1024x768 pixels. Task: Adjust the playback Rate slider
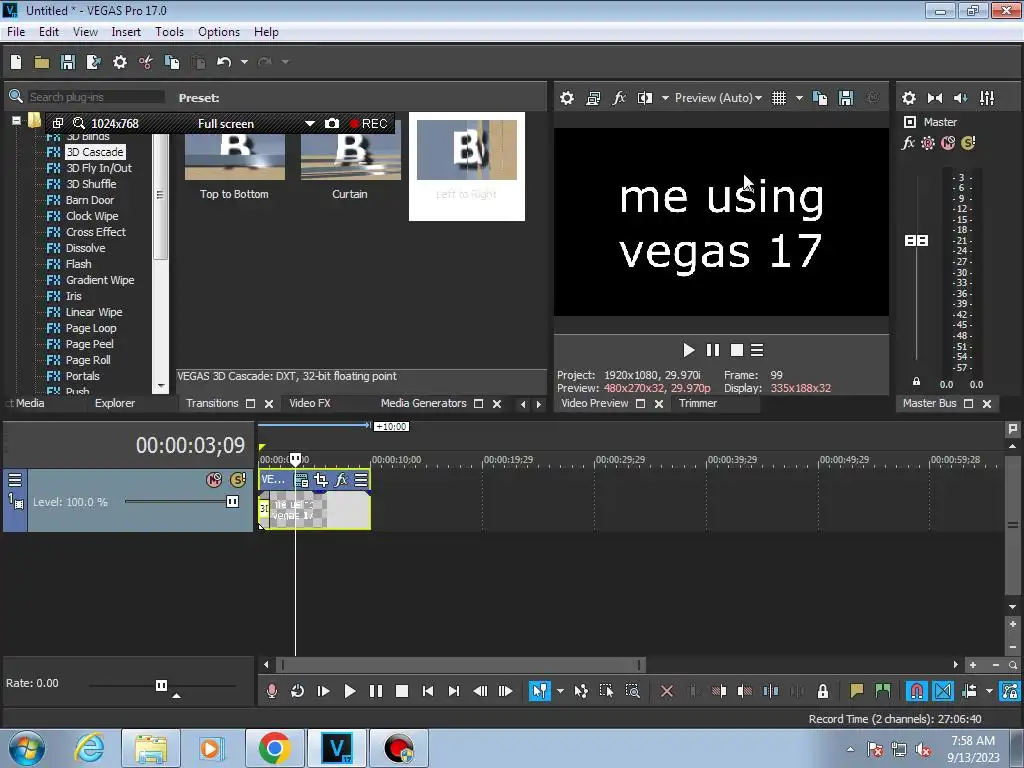[x=161, y=685]
